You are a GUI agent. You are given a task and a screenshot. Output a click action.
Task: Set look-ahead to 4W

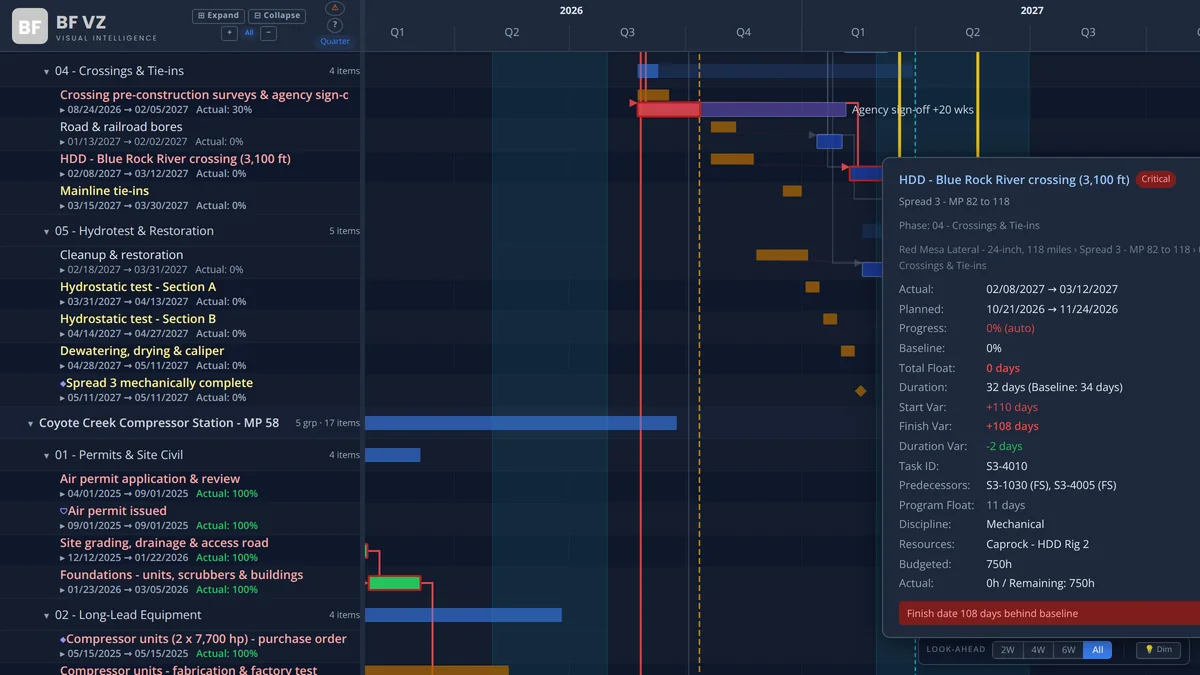click(x=1038, y=650)
